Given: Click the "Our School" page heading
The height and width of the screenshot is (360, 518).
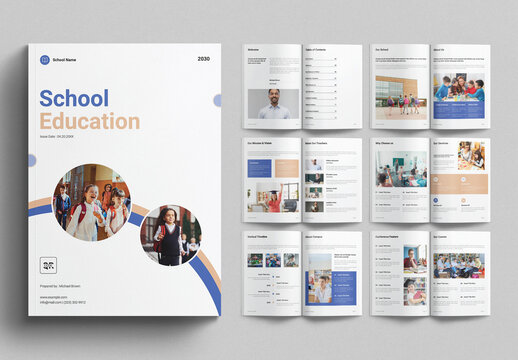Looking at the screenshot, I should click(382, 50).
